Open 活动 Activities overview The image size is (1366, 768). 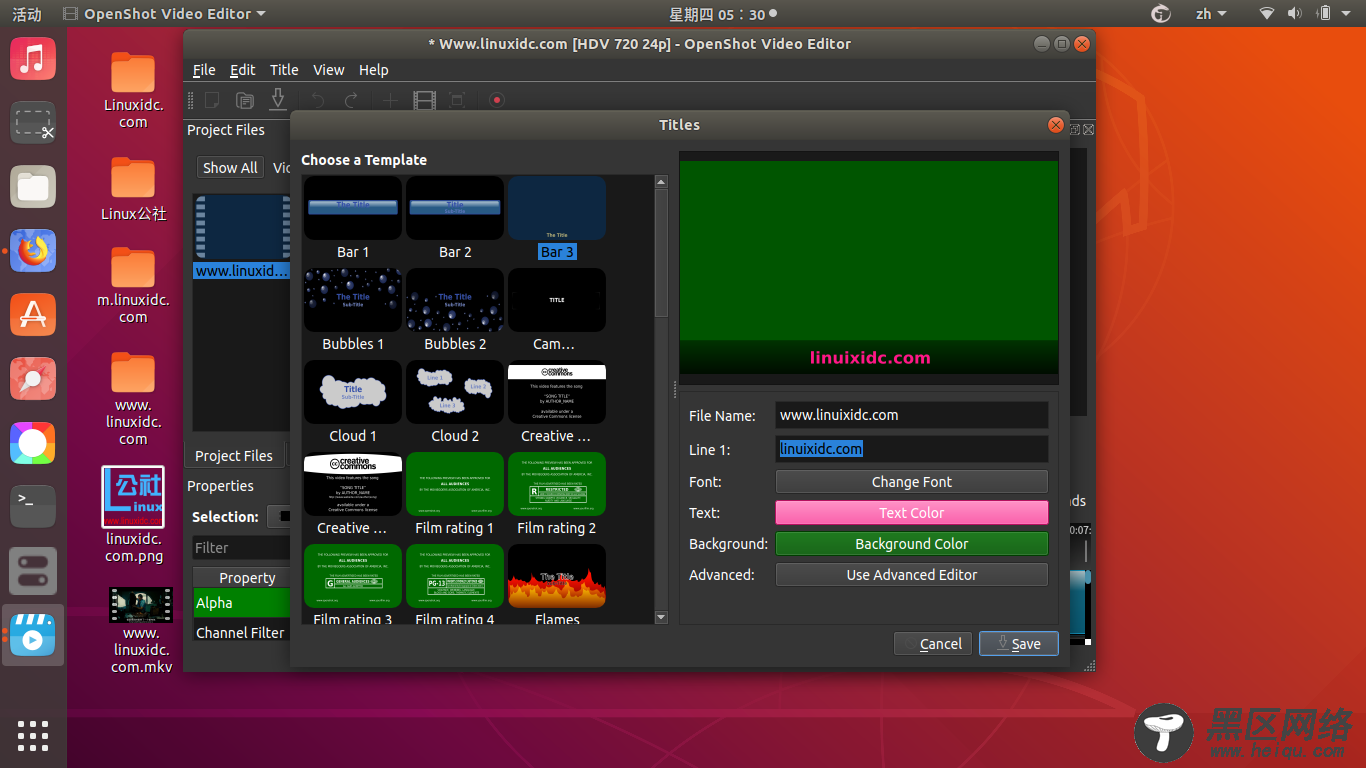pyautogui.click(x=27, y=14)
